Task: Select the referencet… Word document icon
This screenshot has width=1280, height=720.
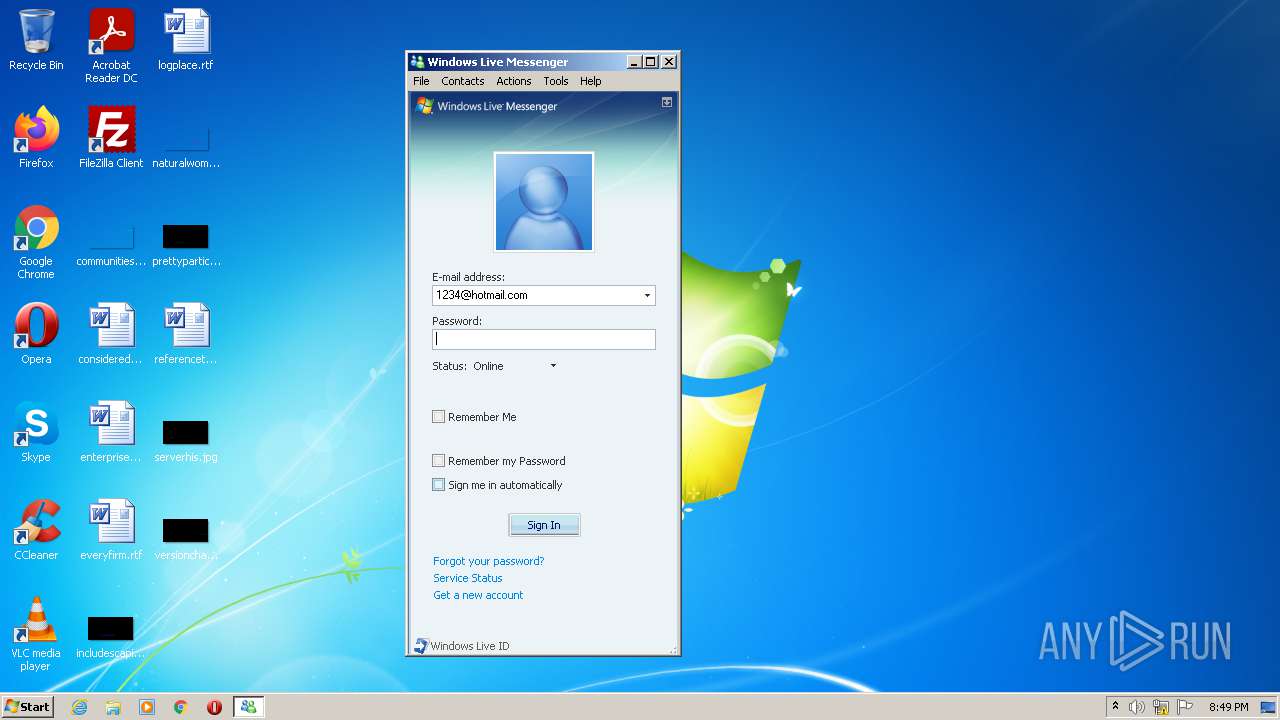Action: (186, 334)
